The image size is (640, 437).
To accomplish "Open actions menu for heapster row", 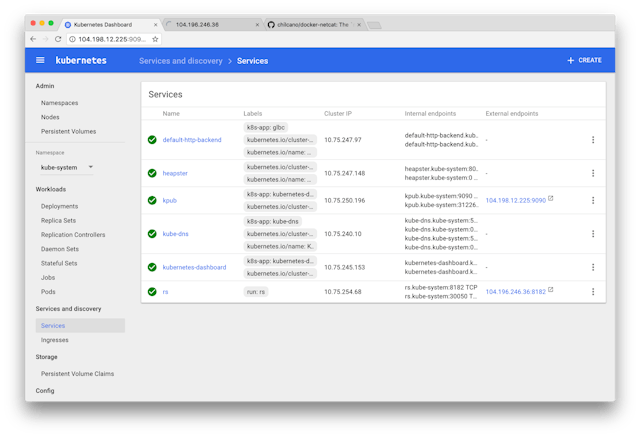I will tap(593, 173).
